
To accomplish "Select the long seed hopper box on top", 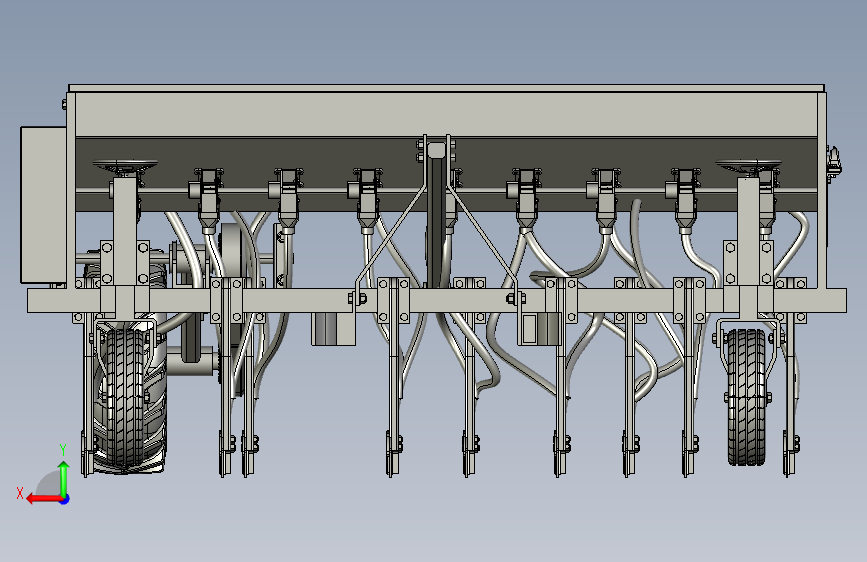I will 446,115.
